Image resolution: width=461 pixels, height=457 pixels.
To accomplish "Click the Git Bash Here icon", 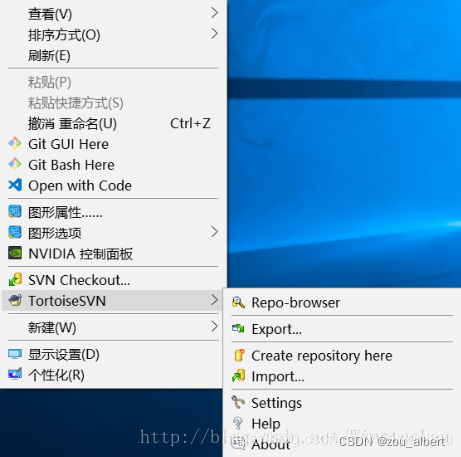I will click(15, 164).
